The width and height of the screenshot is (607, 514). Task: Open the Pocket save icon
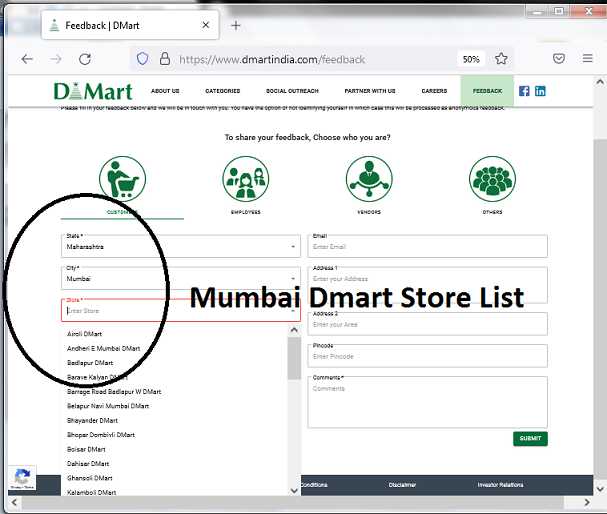(559, 58)
